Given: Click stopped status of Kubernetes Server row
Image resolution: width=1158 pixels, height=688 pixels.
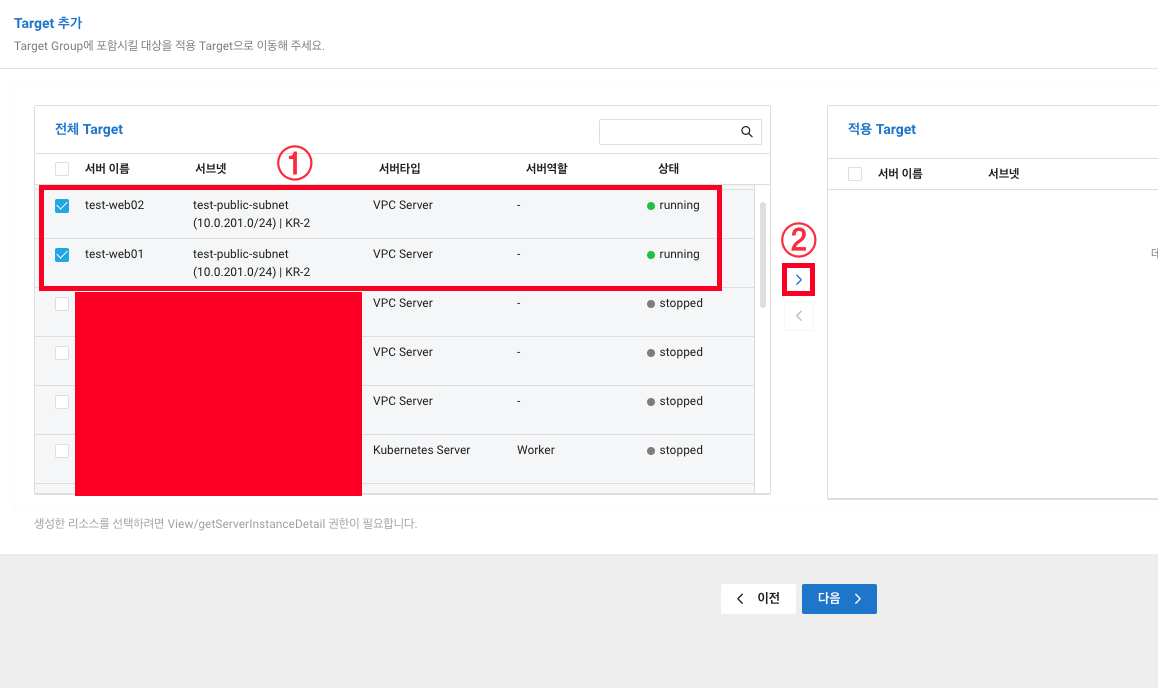Looking at the screenshot, I should (674, 450).
